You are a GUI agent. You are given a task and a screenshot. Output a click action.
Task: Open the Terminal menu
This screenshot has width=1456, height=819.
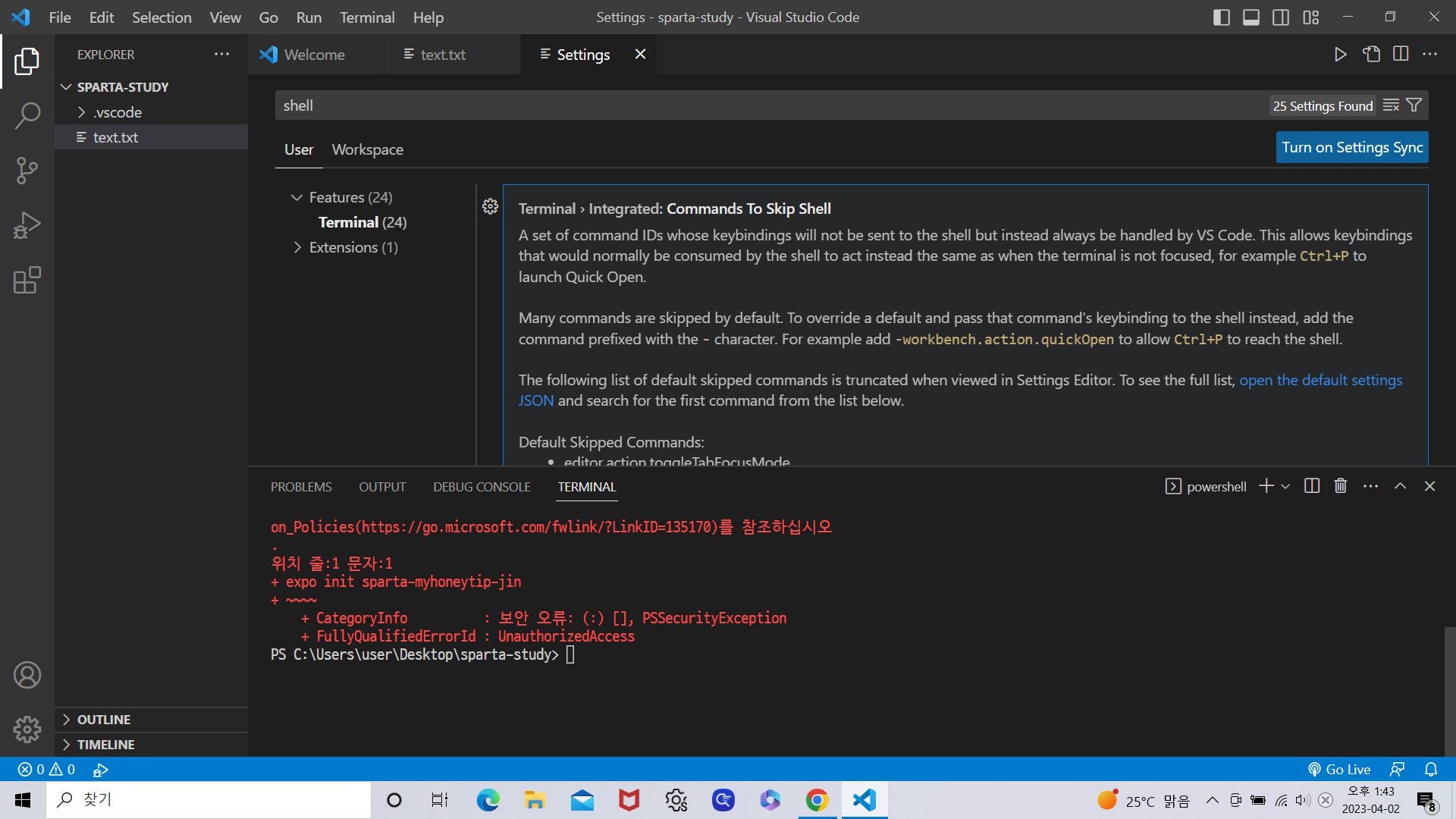tap(367, 17)
